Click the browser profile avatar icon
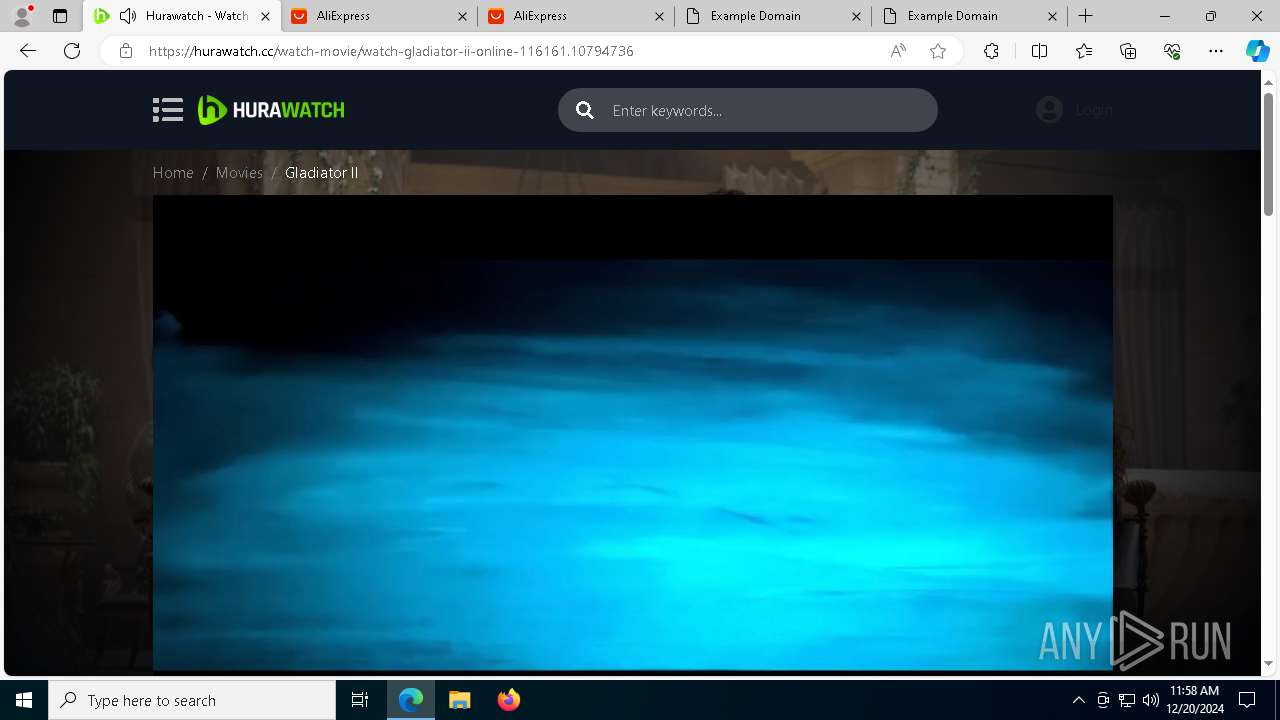The width and height of the screenshot is (1280, 720). pos(22,16)
